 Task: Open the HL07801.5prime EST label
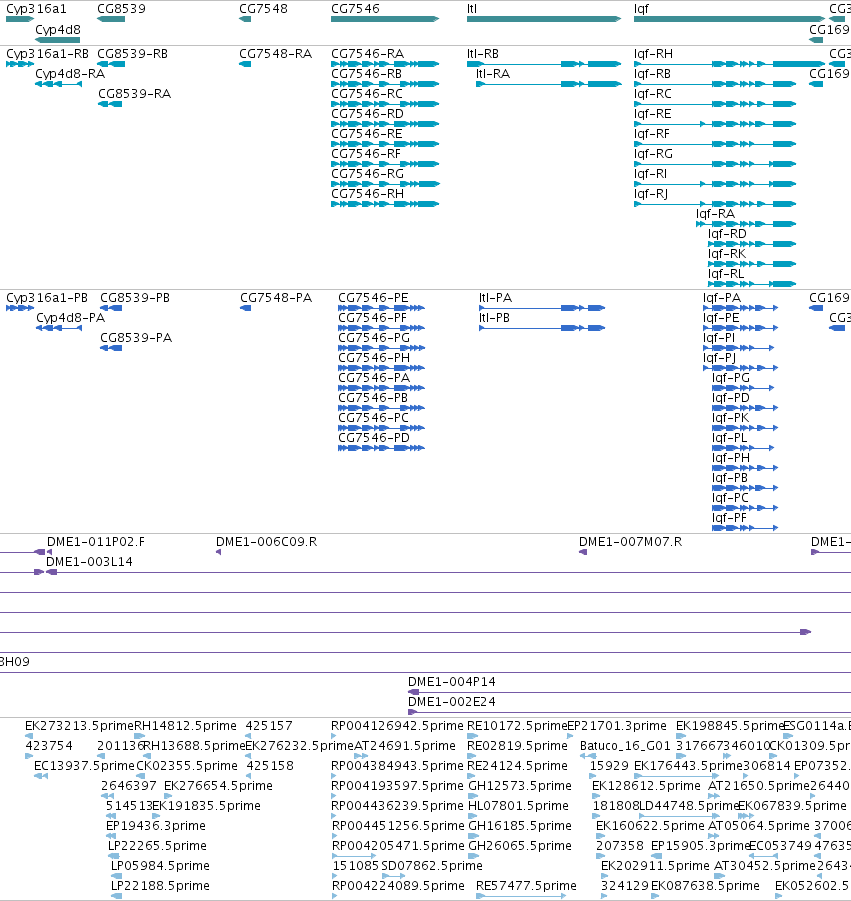pos(518,806)
